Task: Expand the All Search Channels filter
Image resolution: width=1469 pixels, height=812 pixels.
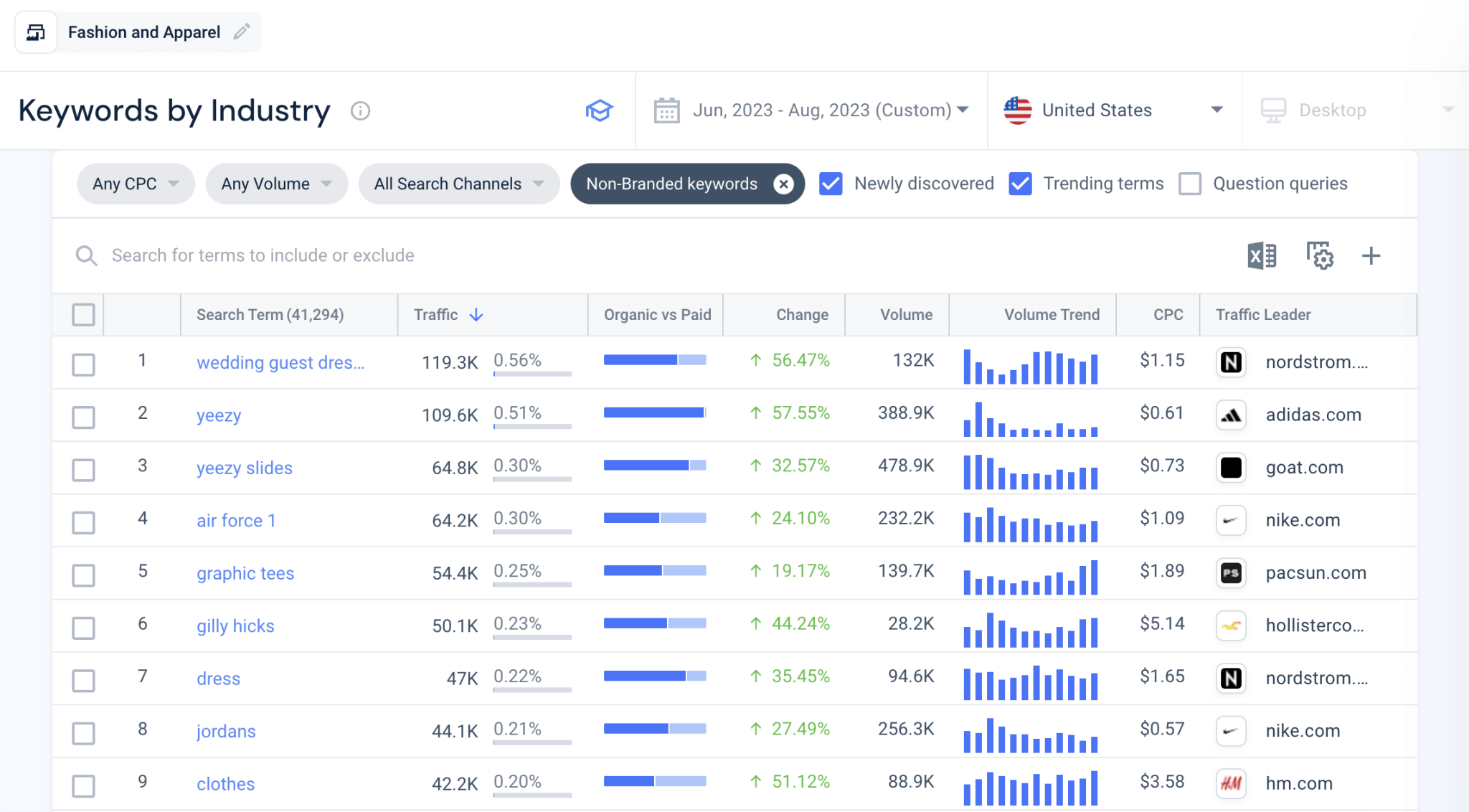Action: pyautogui.click(x=458, y=184)
